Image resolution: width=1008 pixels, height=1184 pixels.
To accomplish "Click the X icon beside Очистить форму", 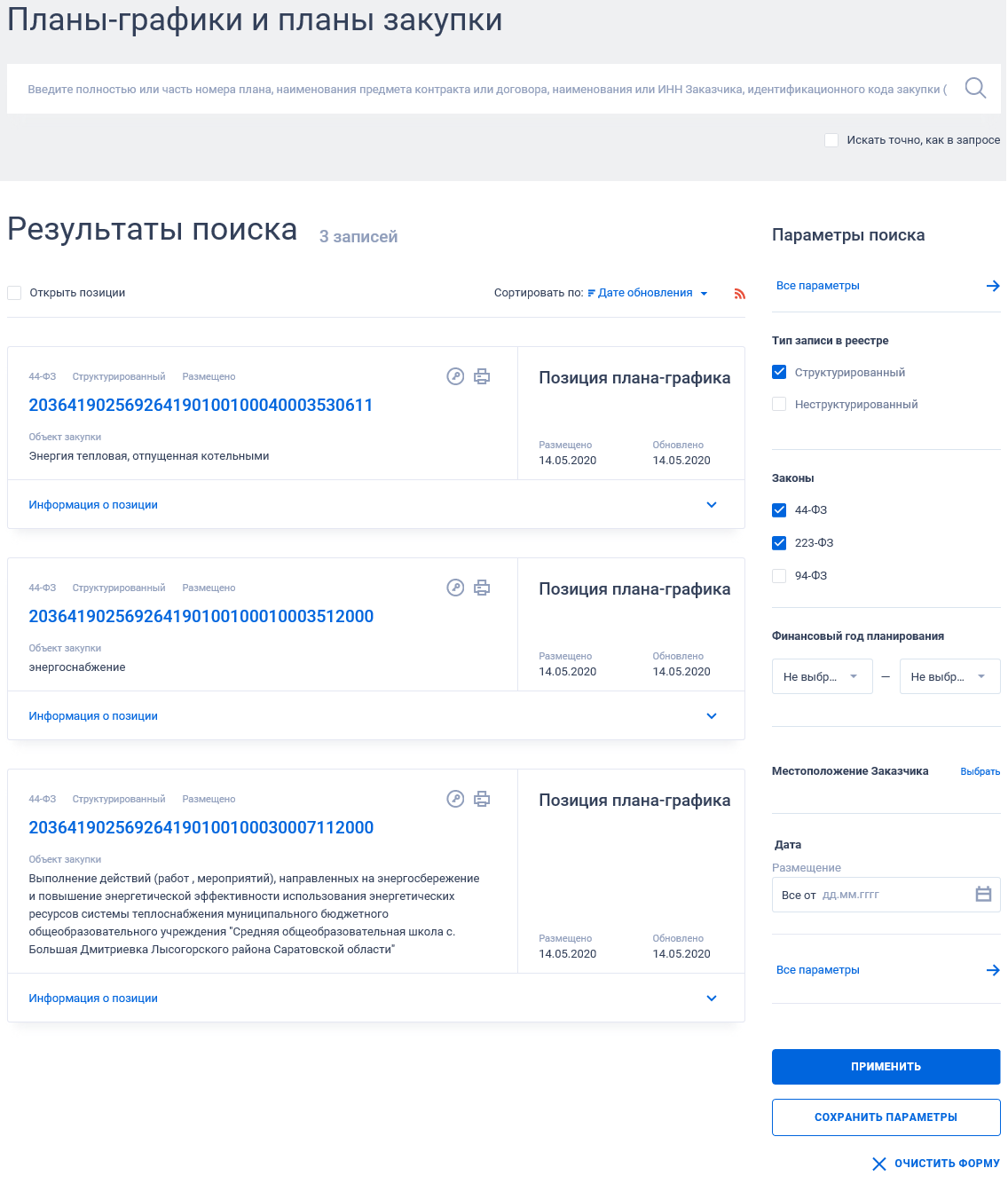I will (879, 1164).
